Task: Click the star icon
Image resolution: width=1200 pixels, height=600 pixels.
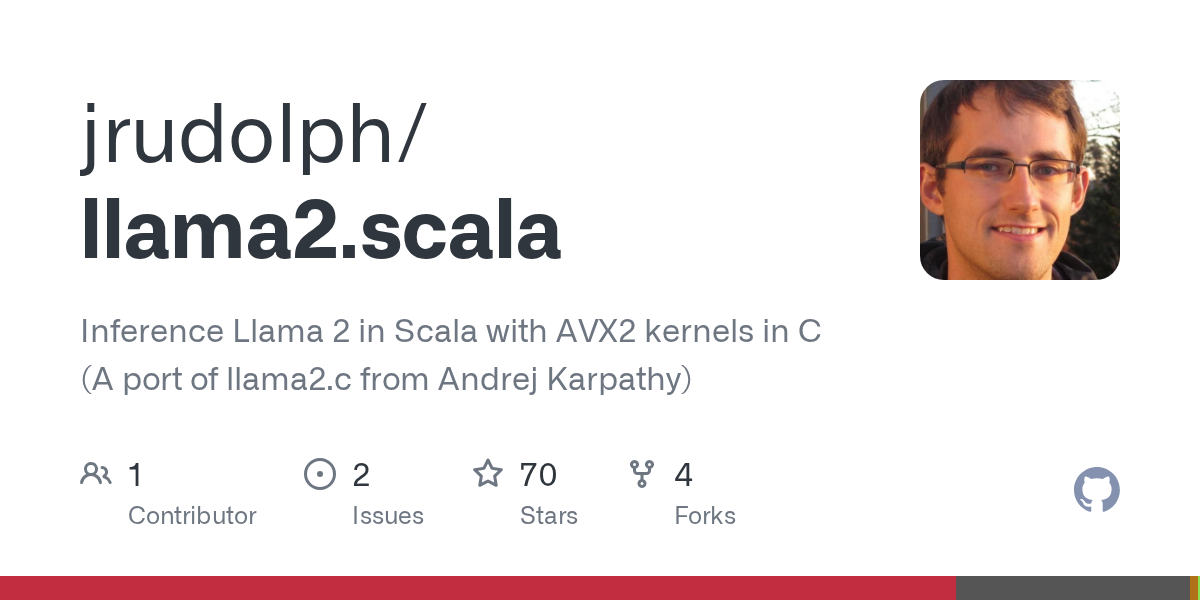Action: [488, 474]
